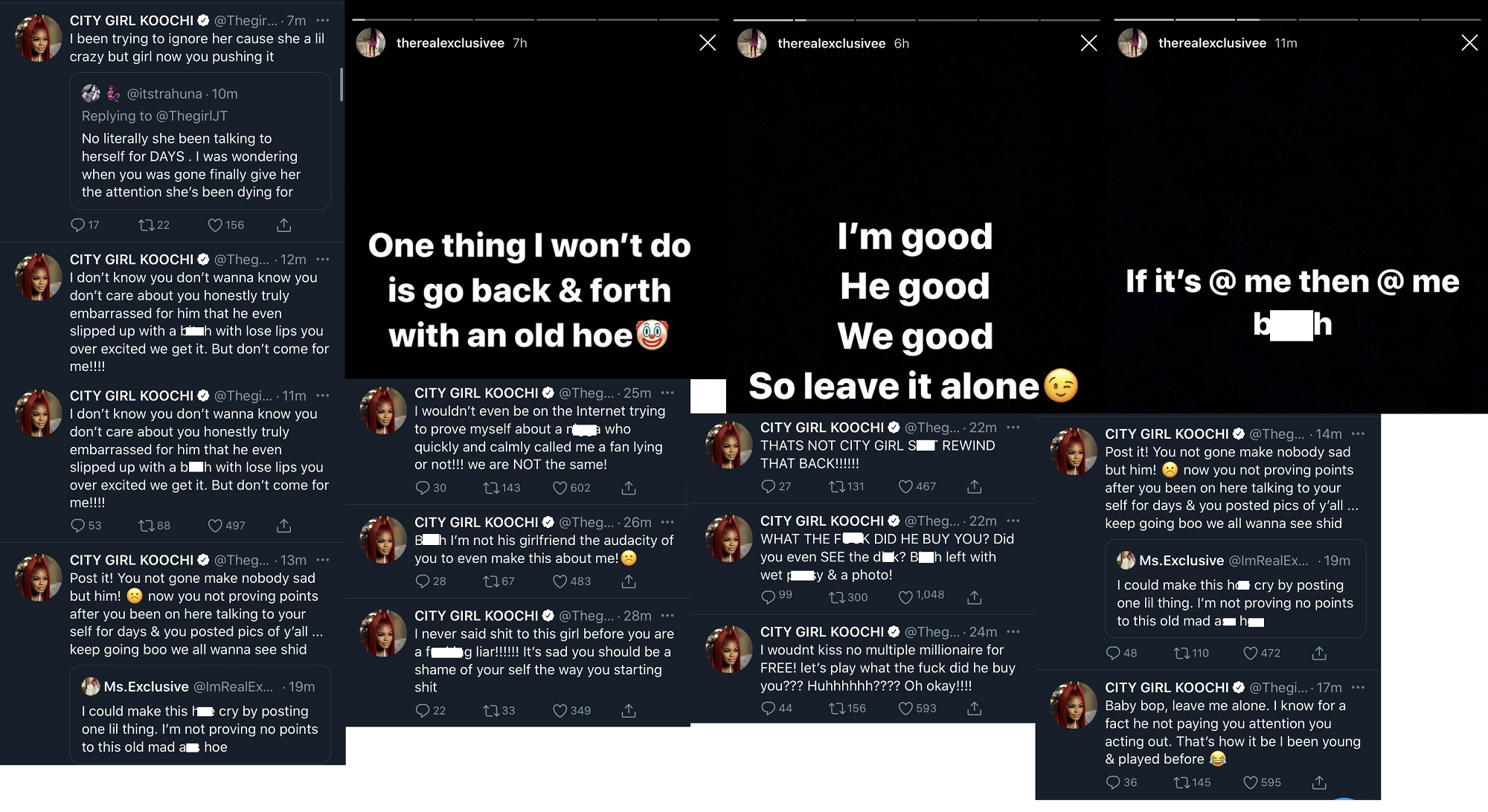Like the tweet with 1,048 likes
This screenshot has width=1488, height=812.
(x=905, y=596)
